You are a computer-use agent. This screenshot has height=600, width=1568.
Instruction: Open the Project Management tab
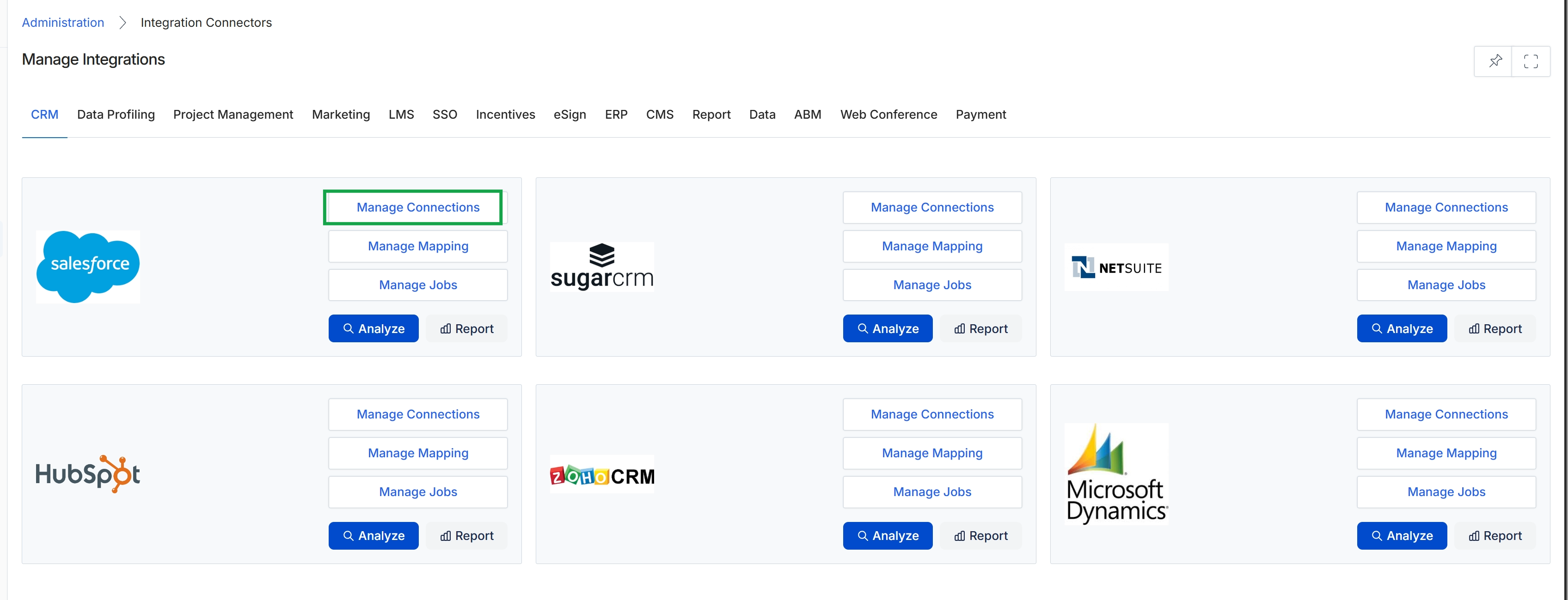point(233,114)
